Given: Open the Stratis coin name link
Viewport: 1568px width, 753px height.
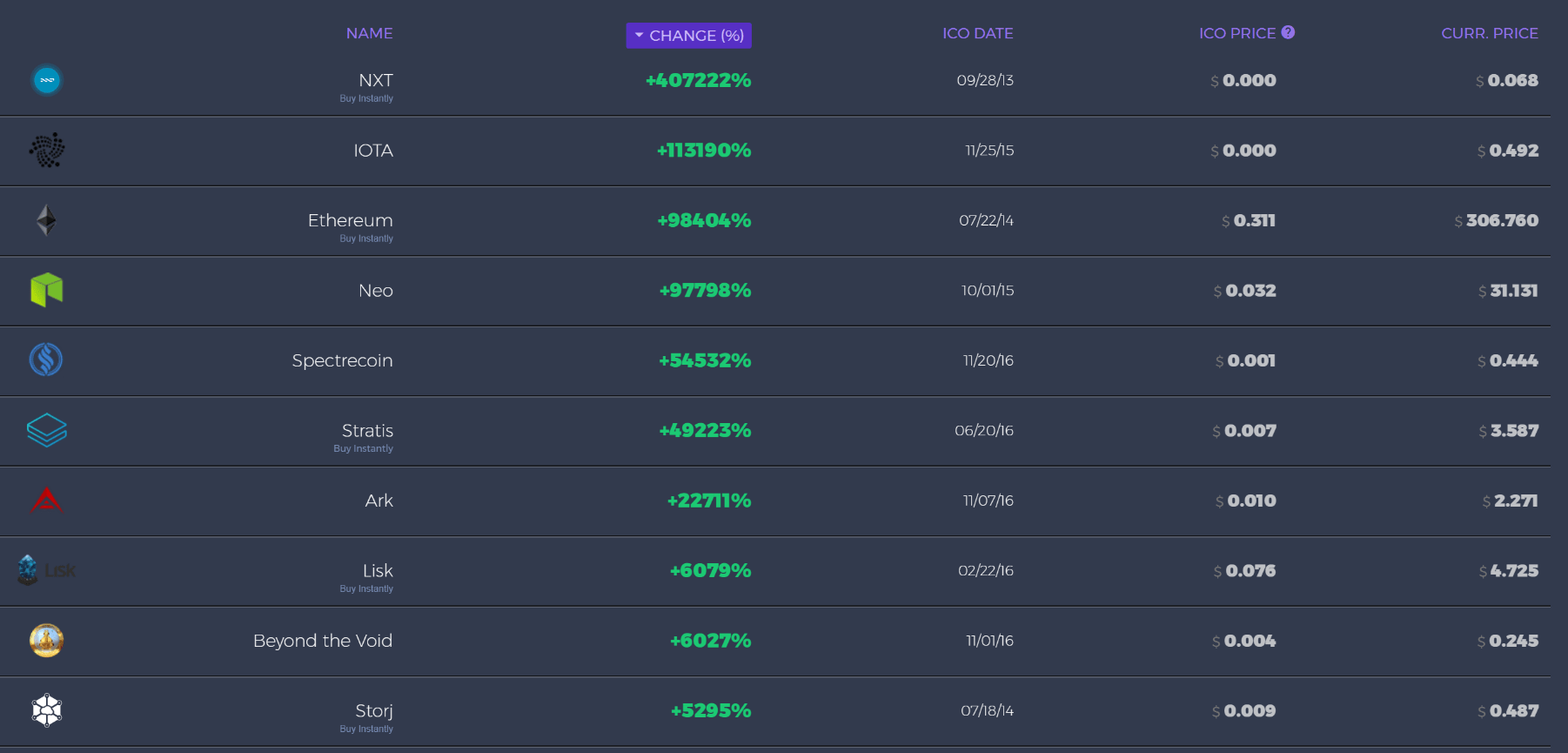Looking at the screenshot, I should coord(367,431).
